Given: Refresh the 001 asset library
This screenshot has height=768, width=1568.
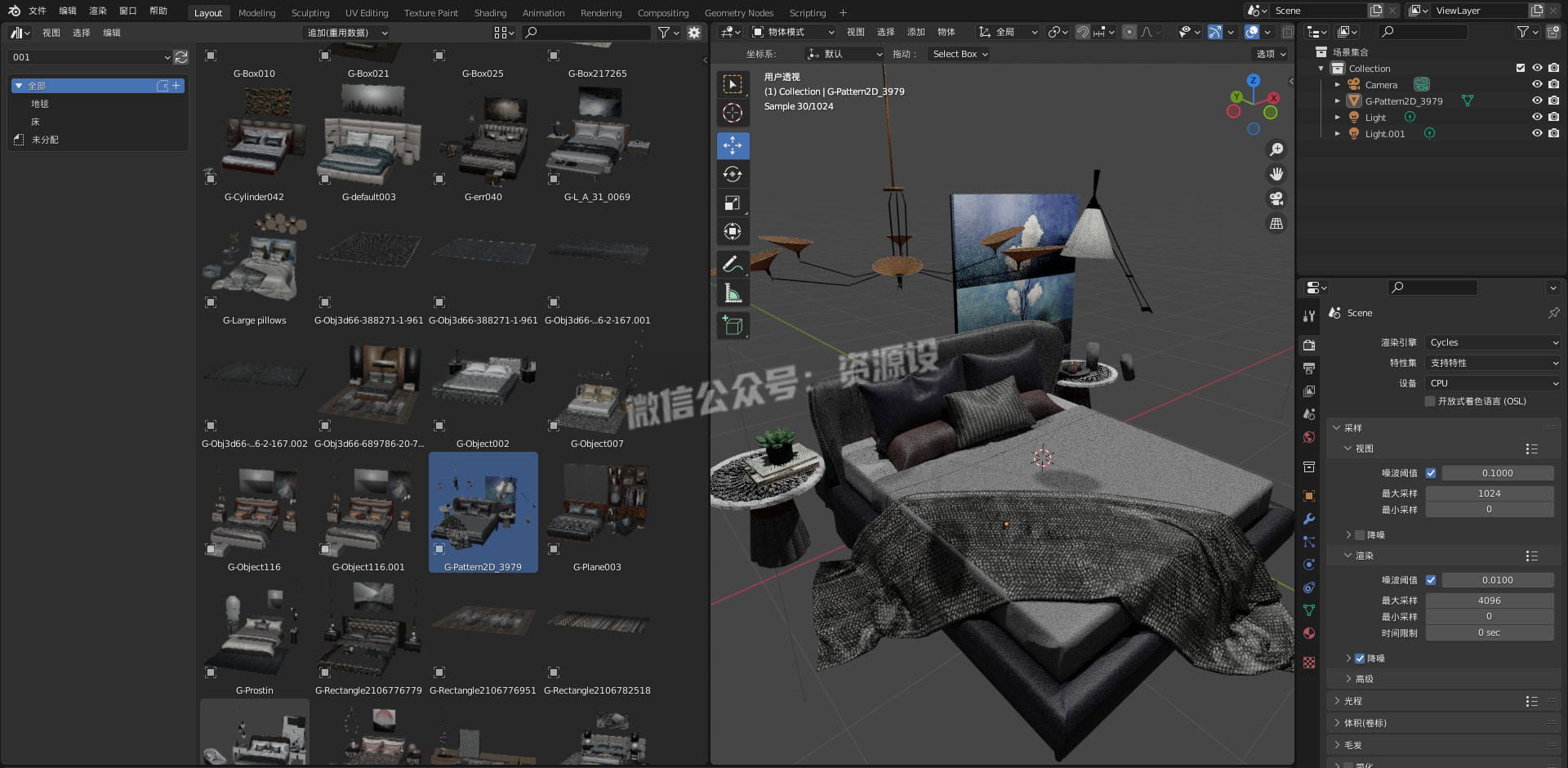Looking at the screenshot, I should 181,57.
